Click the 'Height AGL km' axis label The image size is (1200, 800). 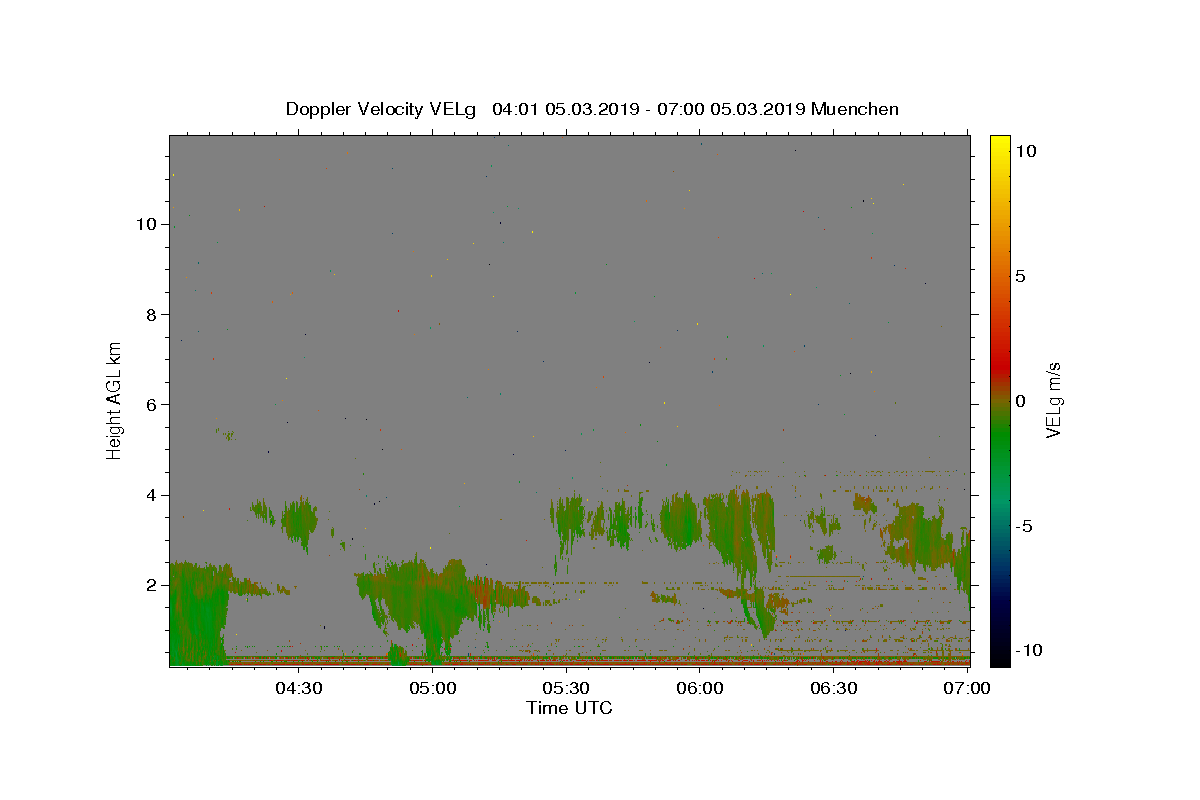coord(115,399)
